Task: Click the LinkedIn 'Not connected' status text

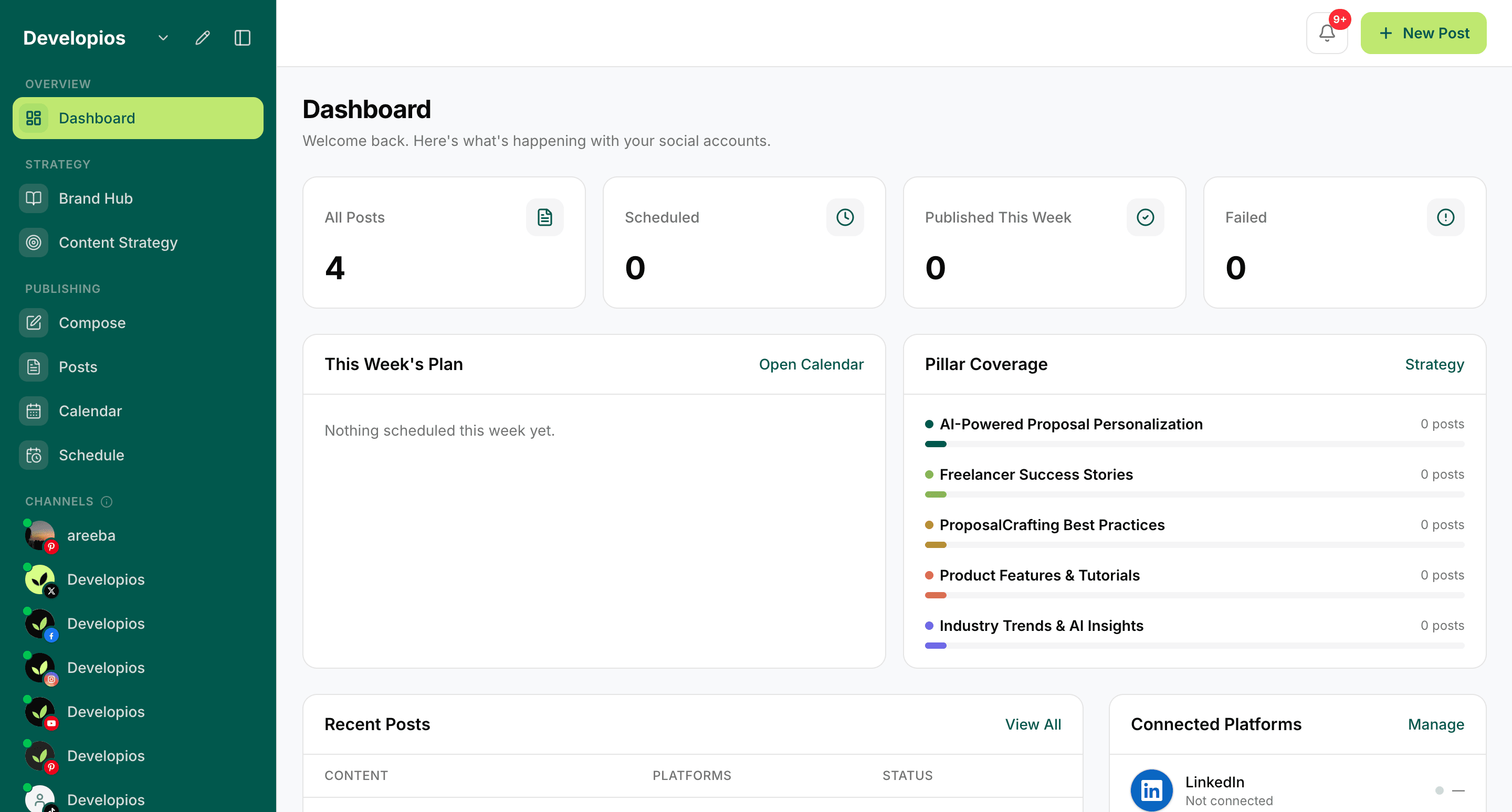Action: (x=1228, y=801)
